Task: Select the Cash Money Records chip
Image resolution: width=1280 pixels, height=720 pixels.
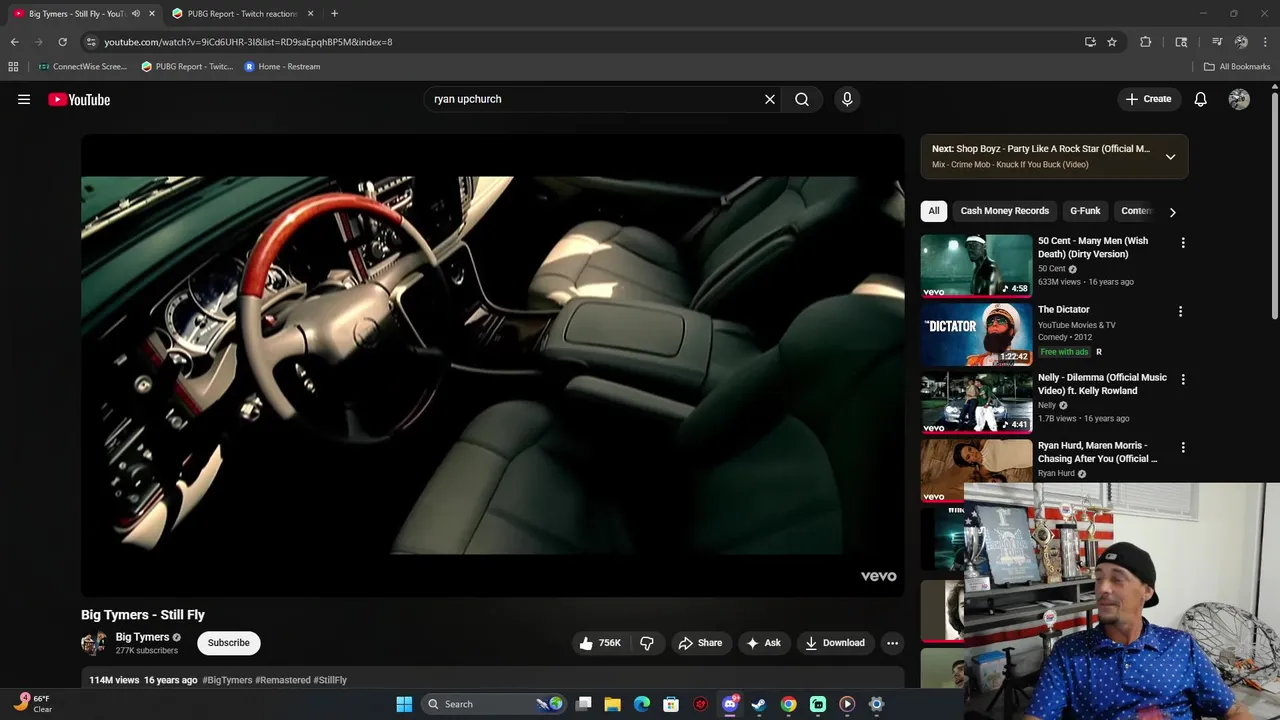Action: tap(1004, 211)
